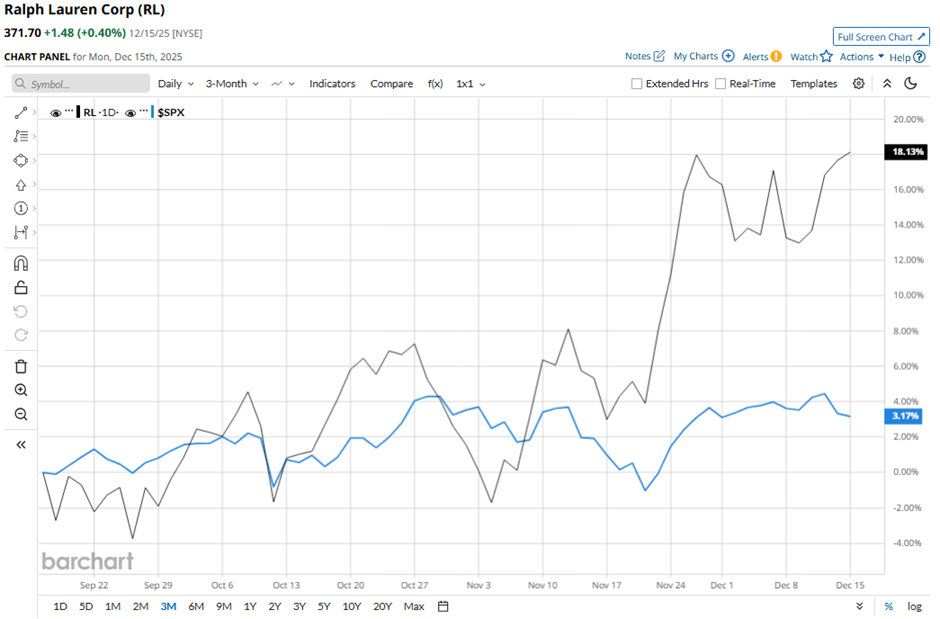Toggle the magnet snap mode

coord(20,264)
